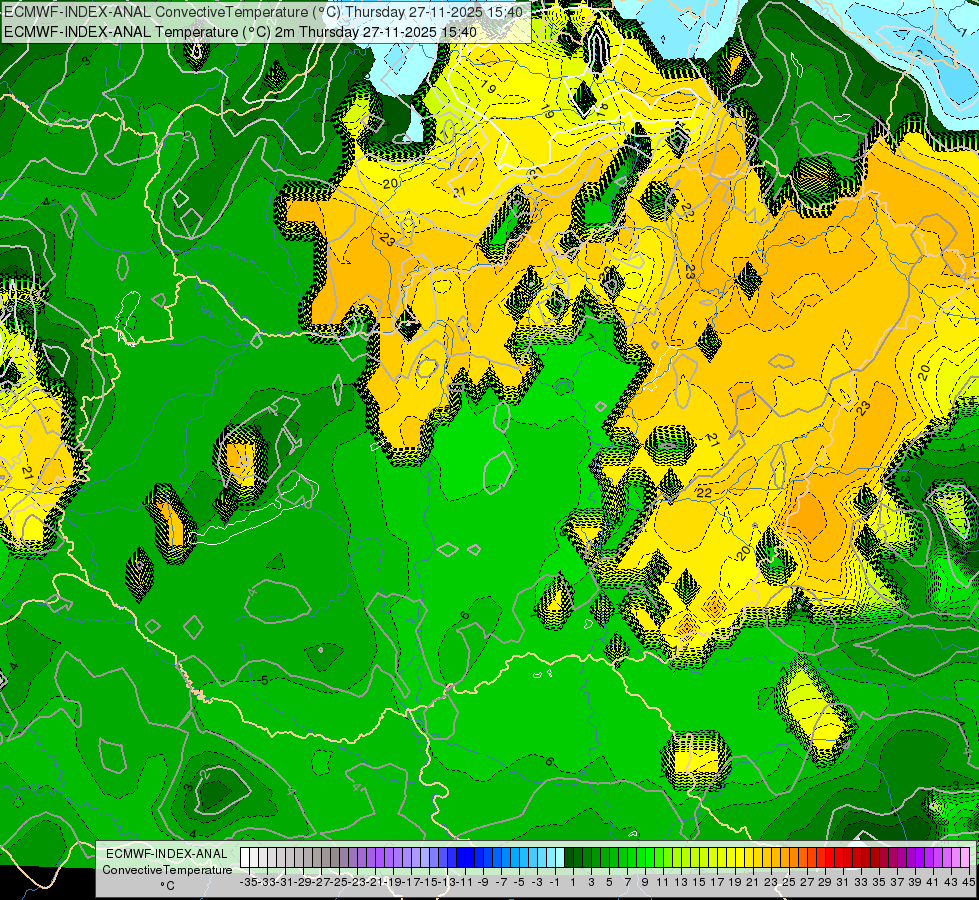The image size is (979, 900).
Task: Pick the white -35 legend color swatch
Action: [x=245, y=858]
